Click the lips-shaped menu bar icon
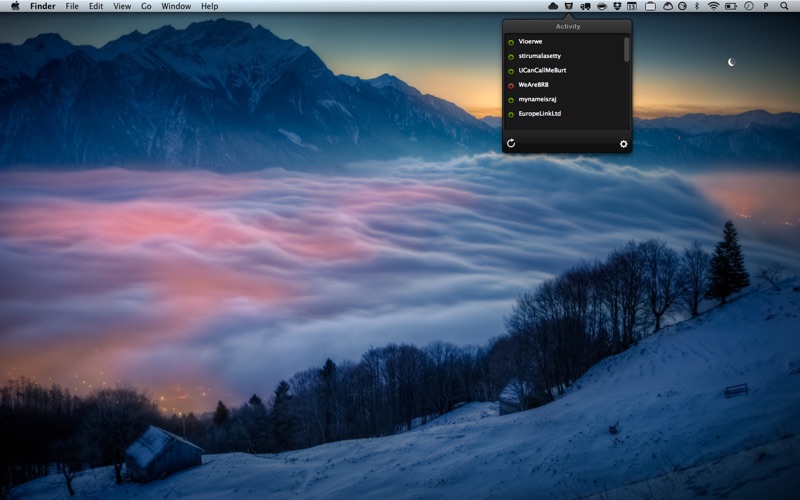The height and width of the screenshot is (500, 800). 602,6
